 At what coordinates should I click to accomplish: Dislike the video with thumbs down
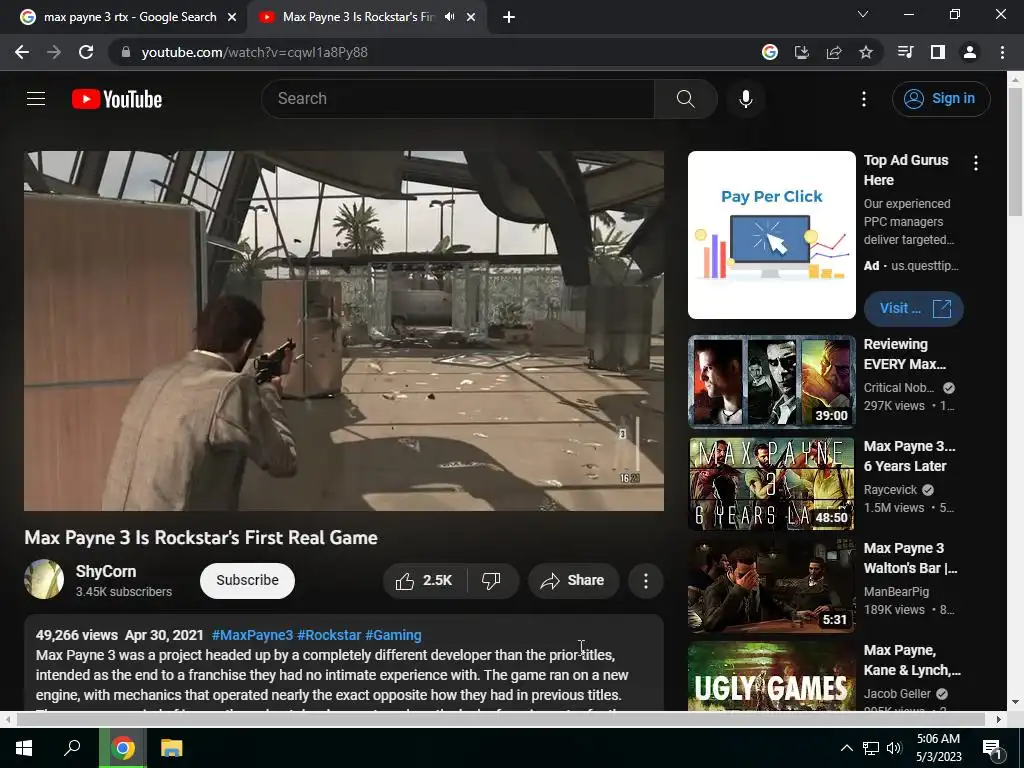coord(492,580)
